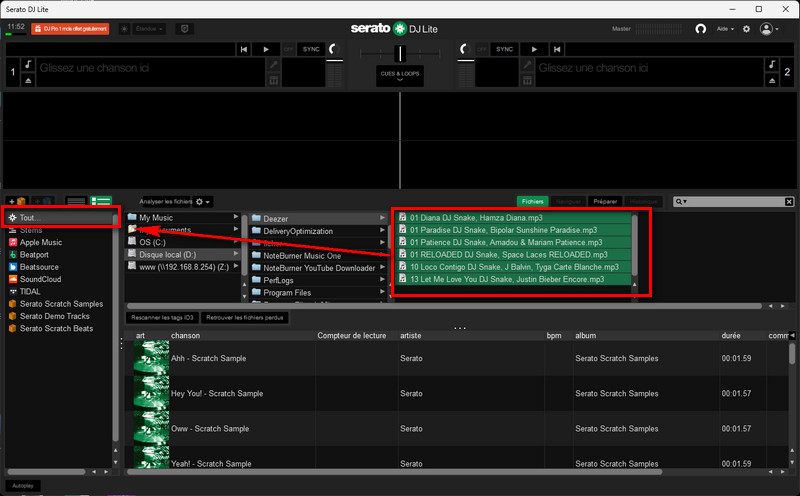800x496 pixels.
Task: Open the DJ Pro free month offer
Action: coord(70,29)
